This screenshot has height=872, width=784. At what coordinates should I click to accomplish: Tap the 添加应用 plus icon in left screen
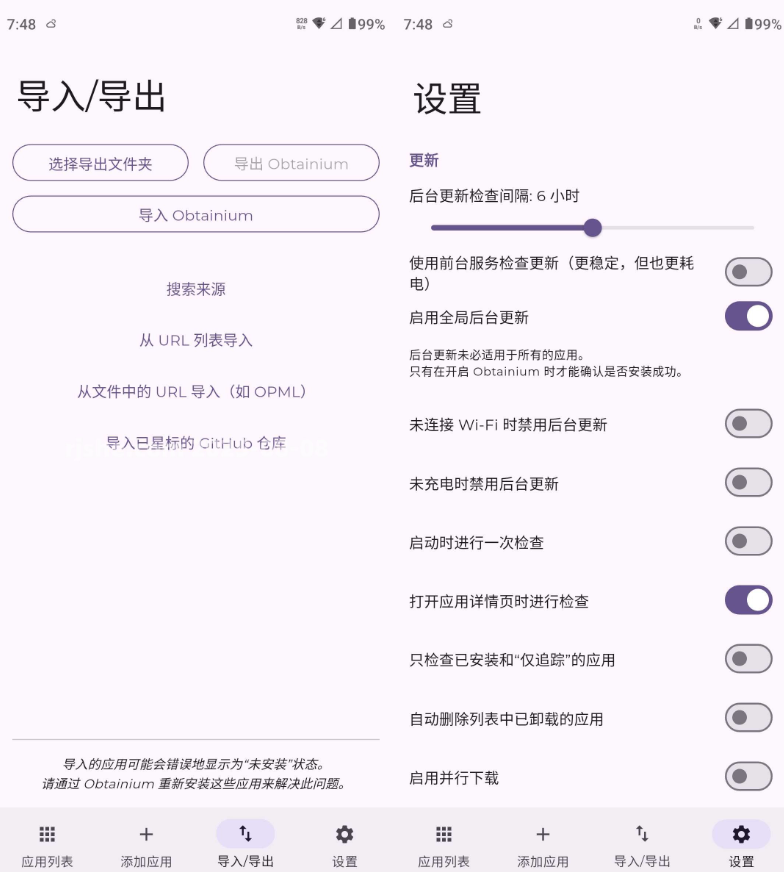[x=146, y=834]
